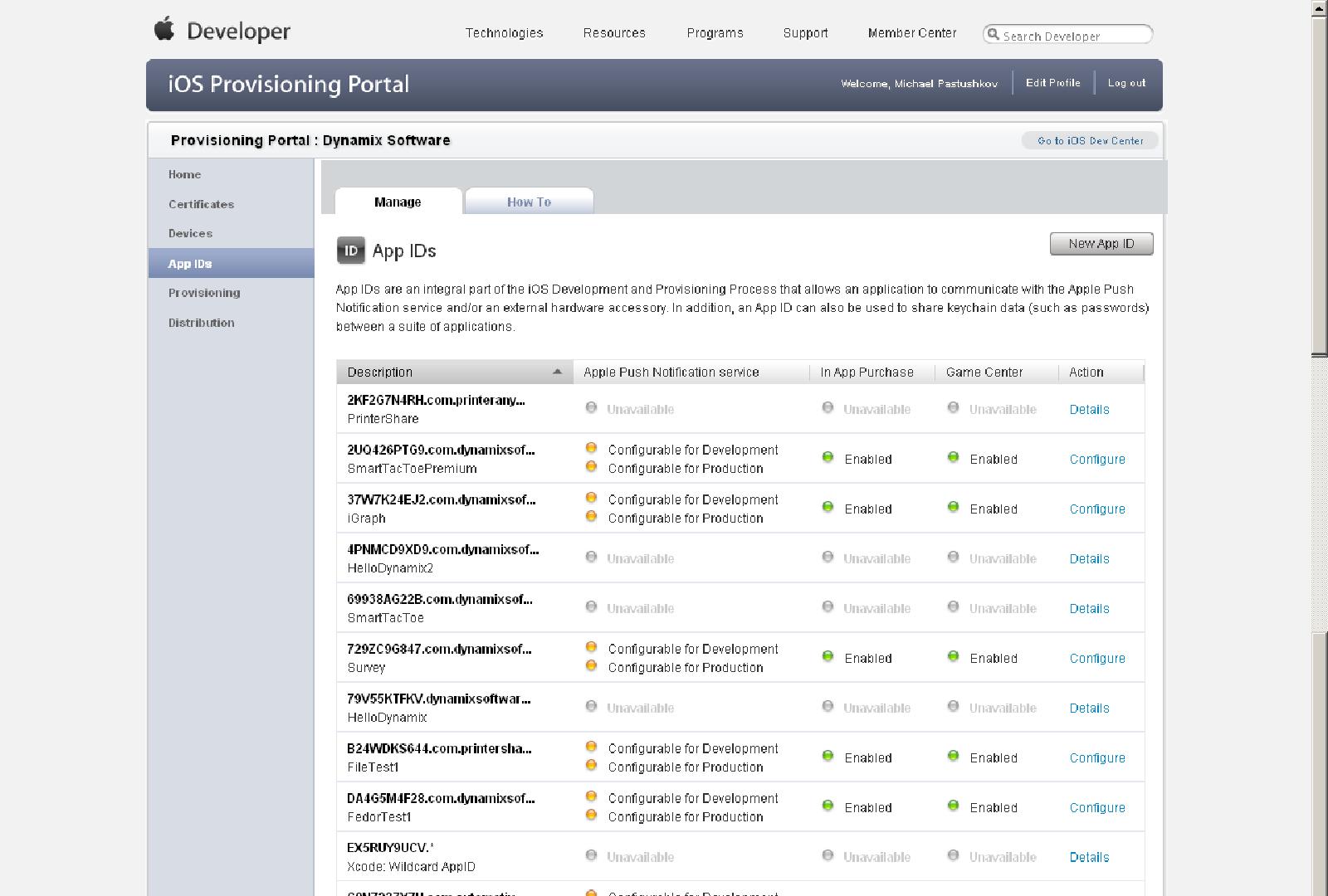Click FileTest1 In App Purchase green dot
The height and width of the screenshot is (896, 1328).
pos(828,756)
